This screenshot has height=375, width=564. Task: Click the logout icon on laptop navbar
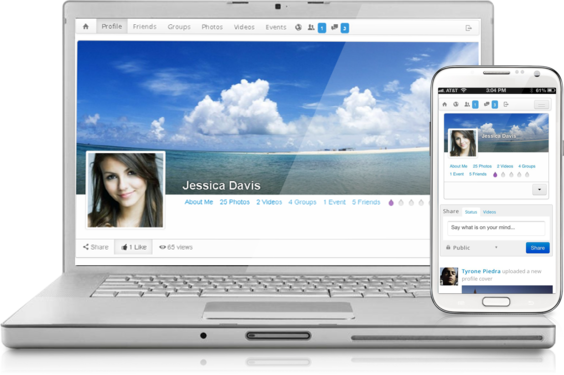[468, 28]
